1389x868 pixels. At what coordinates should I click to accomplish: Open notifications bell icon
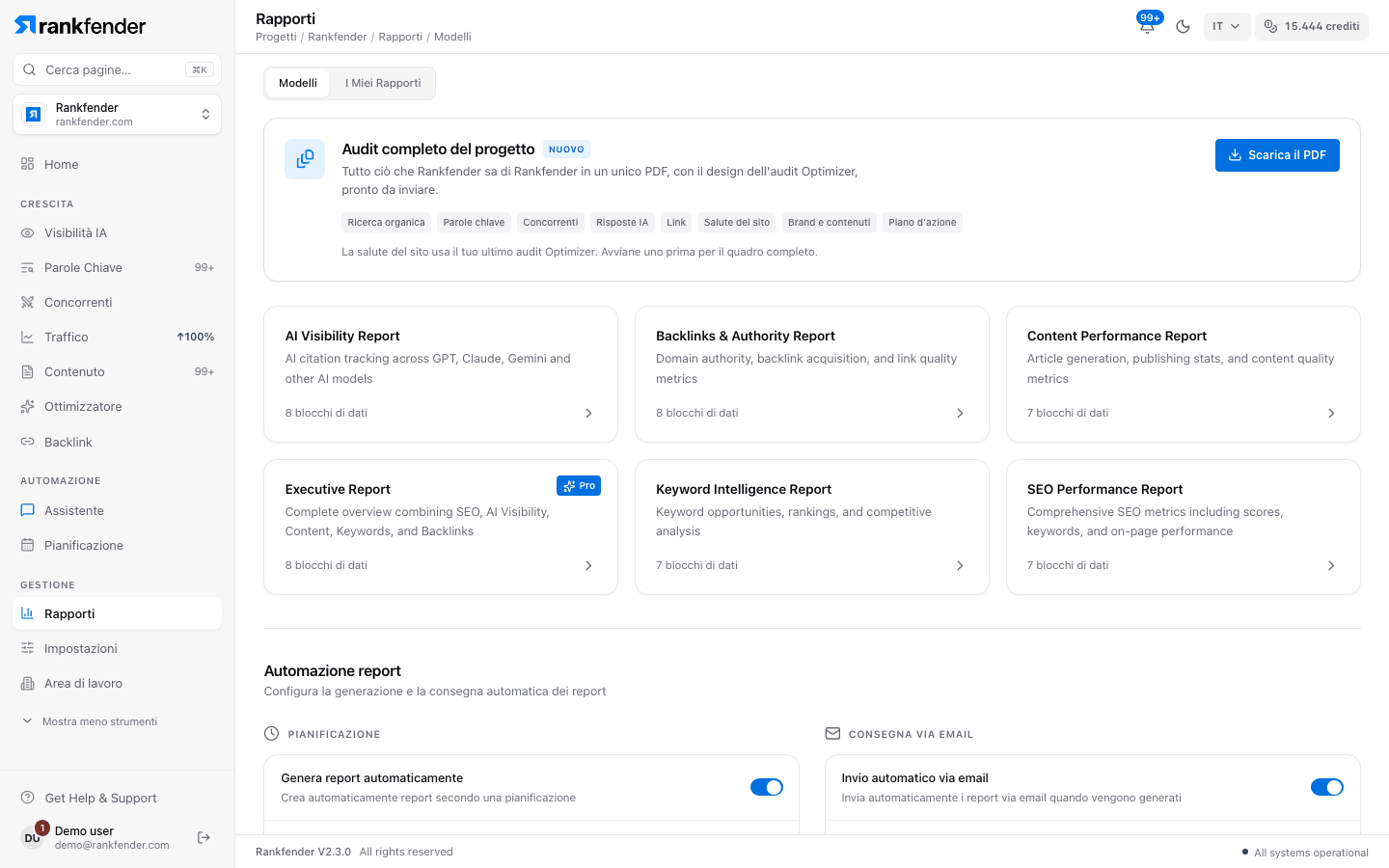(1147, 26)
